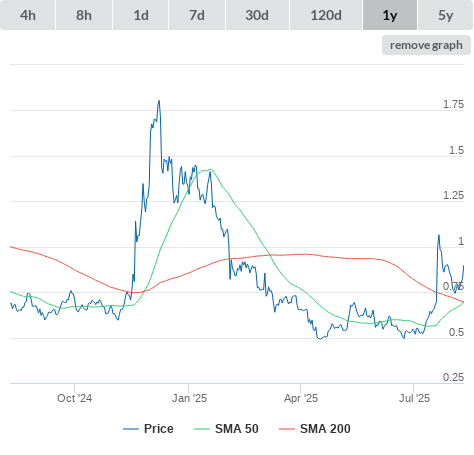
Task: Click the green SMA 50 legend marker
Action: coord(202,429)
